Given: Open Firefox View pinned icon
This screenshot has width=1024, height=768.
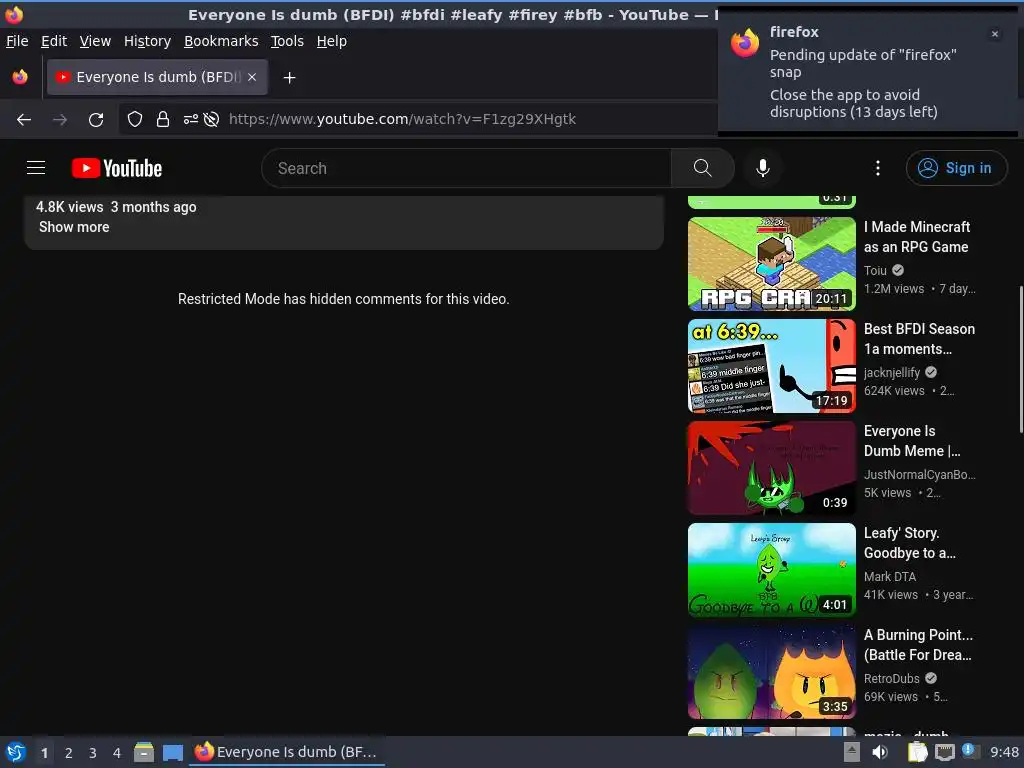Looking at the screenshot, I should pos(20,77).
